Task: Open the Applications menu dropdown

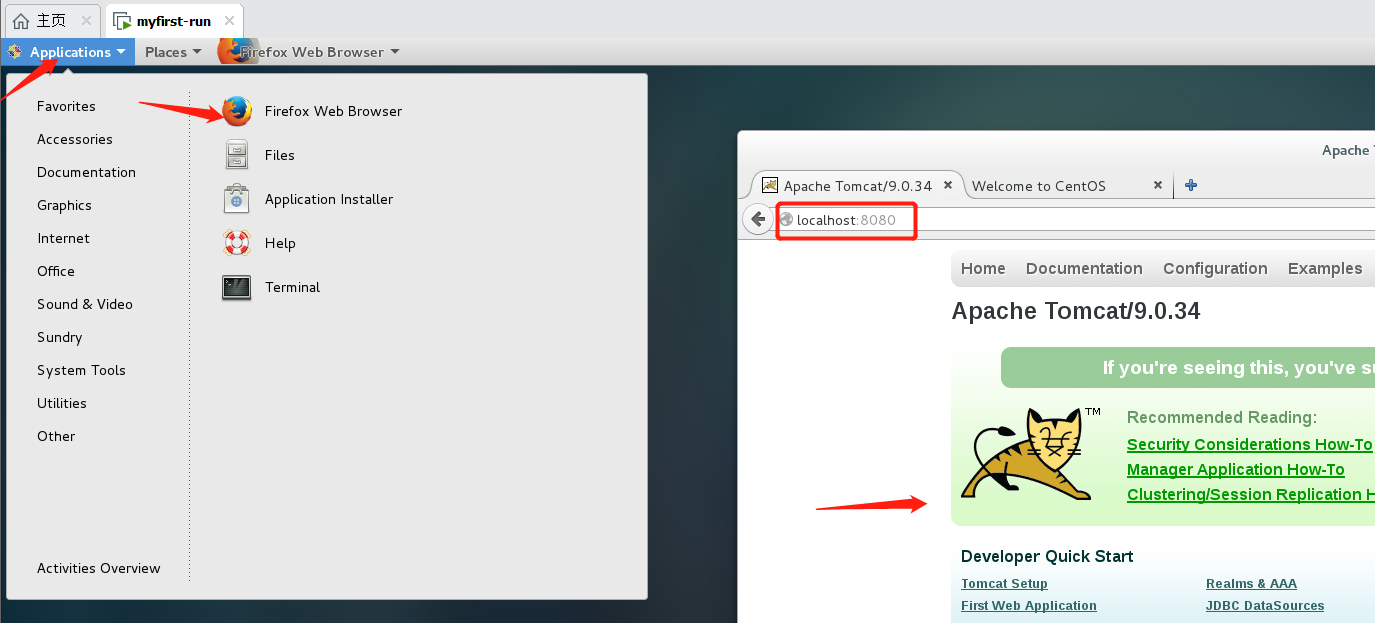Action: pyautogui.click(x=67, y=52)
